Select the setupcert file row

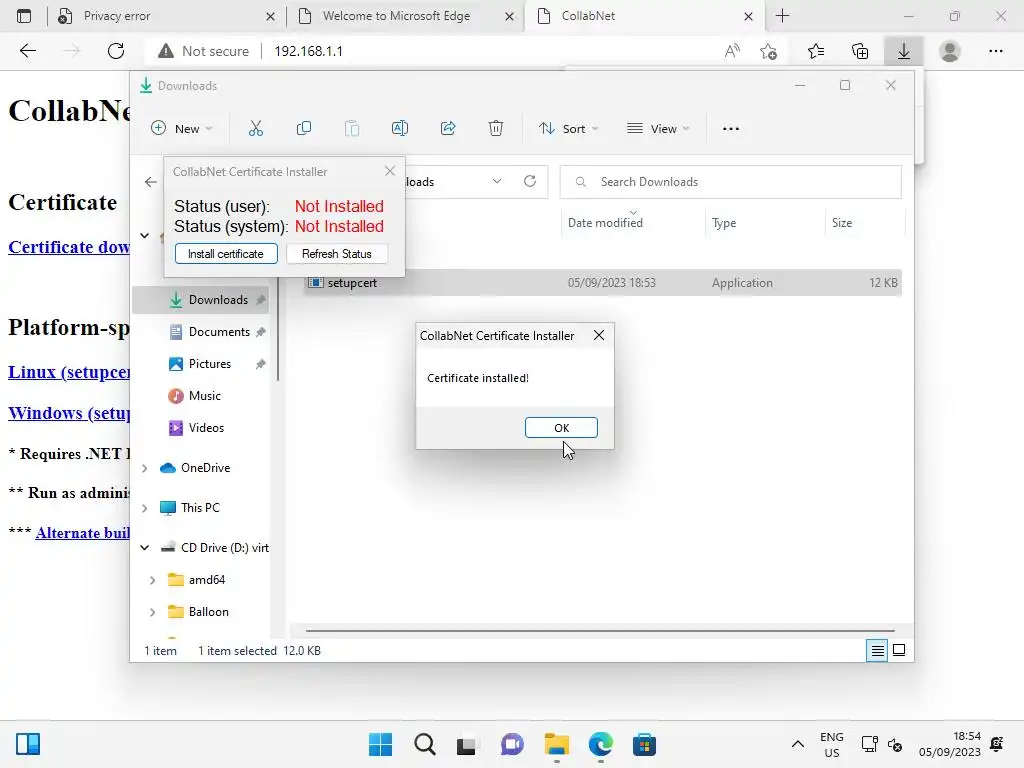click(602, 283)
